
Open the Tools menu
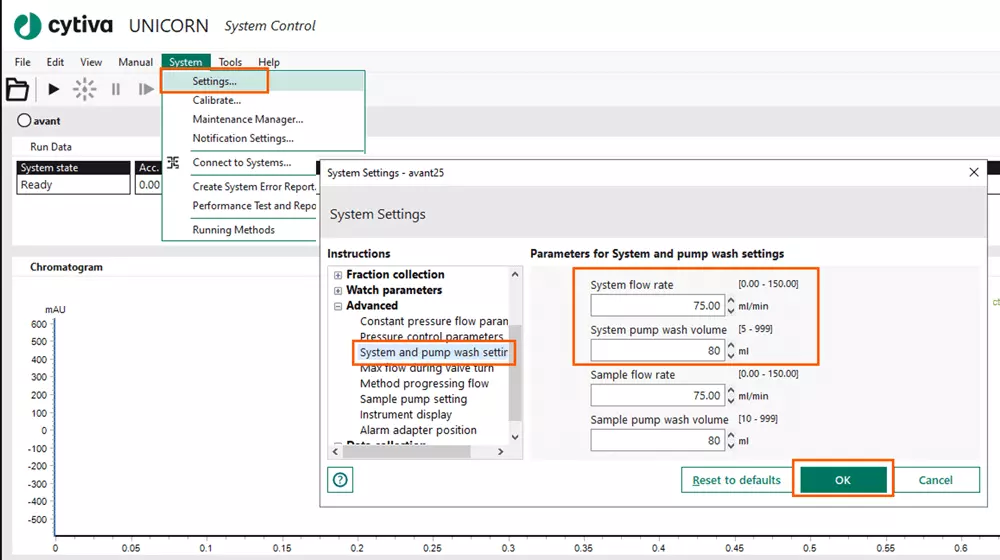tap(230, 62)
